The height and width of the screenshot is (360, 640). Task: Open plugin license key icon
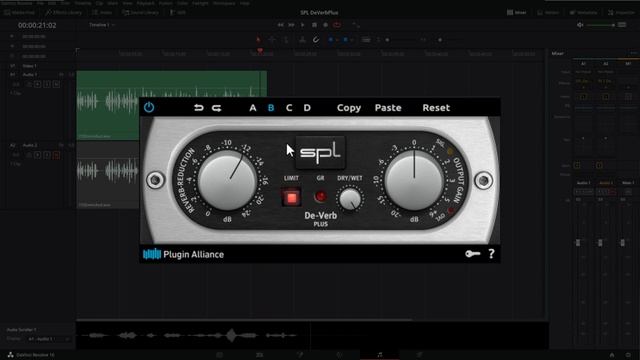(473, 254)
